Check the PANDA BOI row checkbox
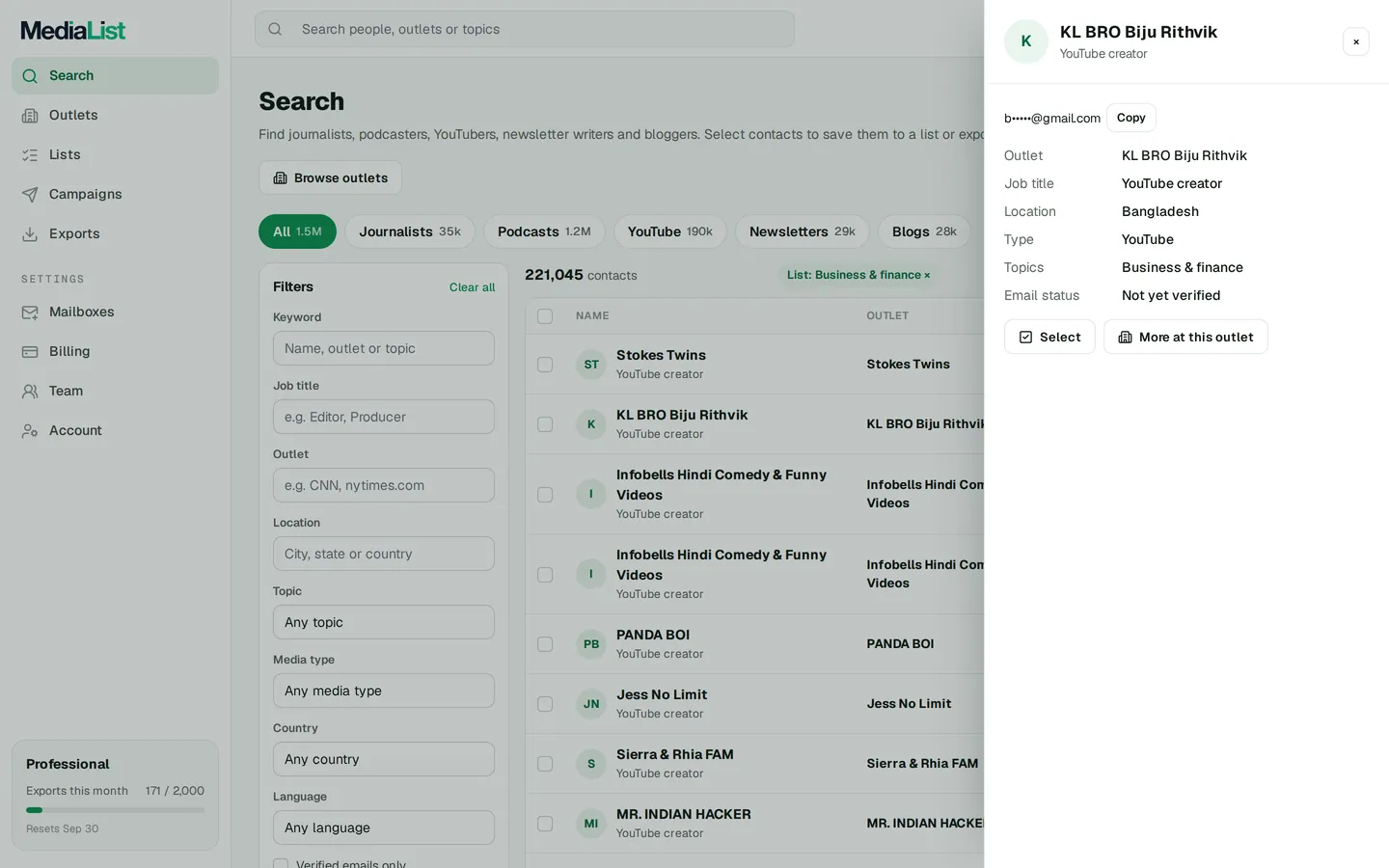 coord(545,644)
